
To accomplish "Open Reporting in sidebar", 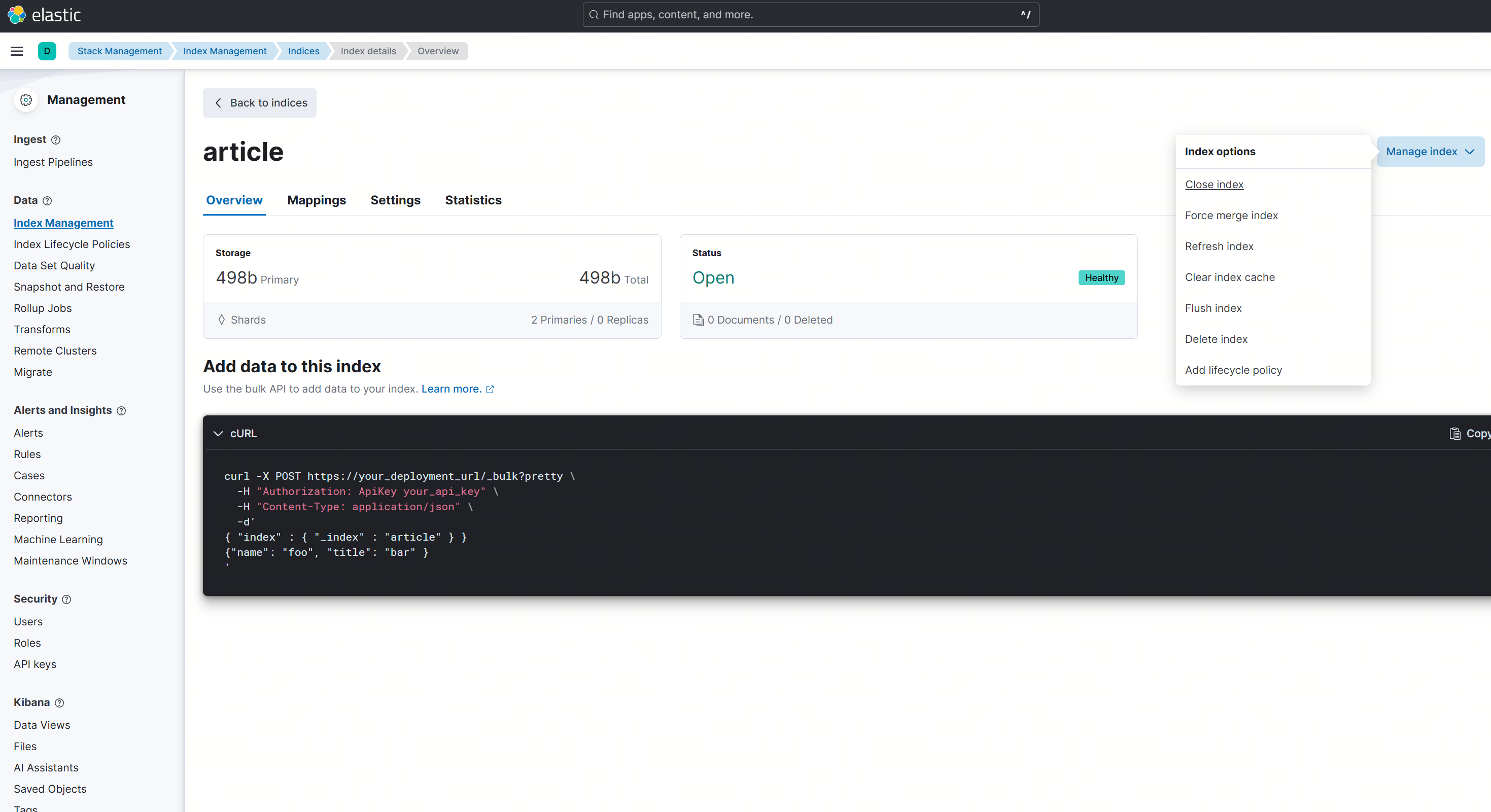I will coord(38,518).
